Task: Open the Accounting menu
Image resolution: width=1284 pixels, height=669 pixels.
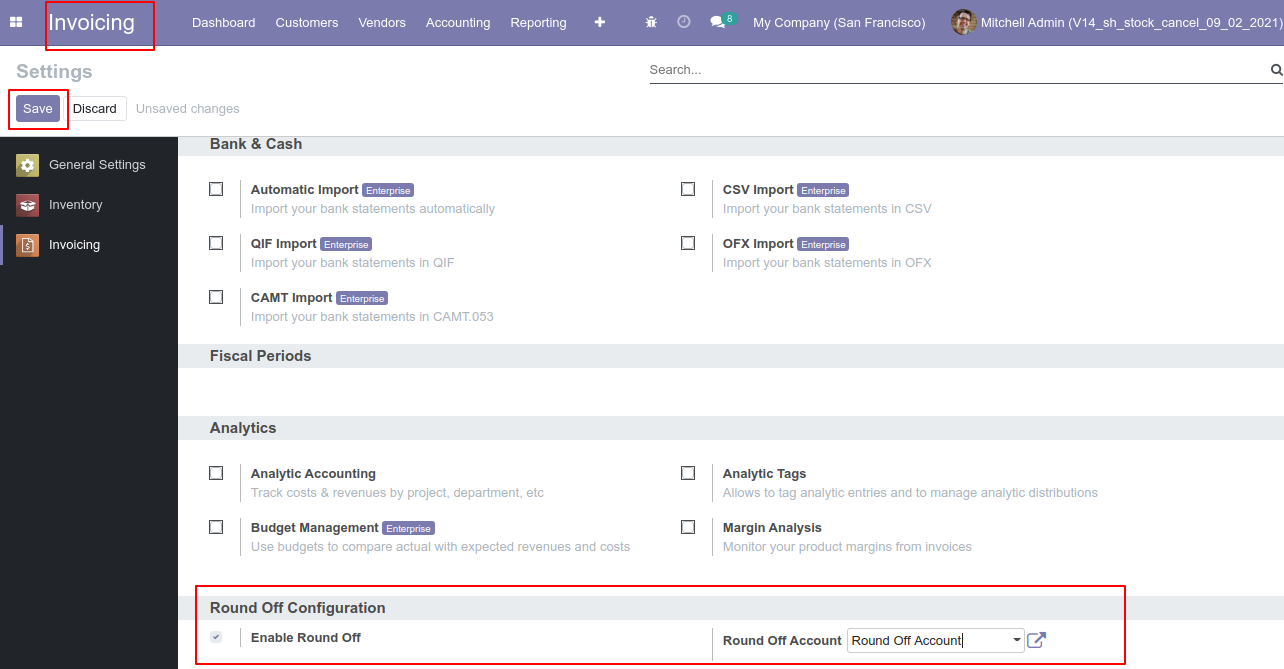Action: pos(458,22)
